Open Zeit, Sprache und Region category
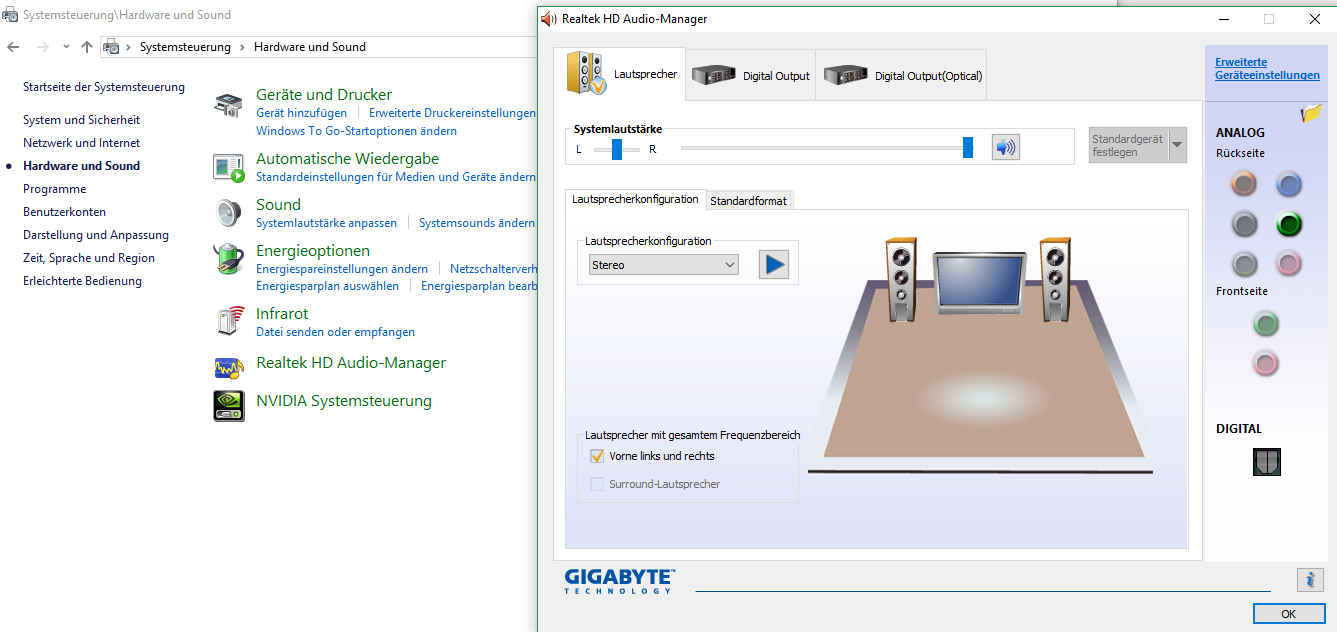This screenshot has height=632, width=1337. [x=89, y=258]
